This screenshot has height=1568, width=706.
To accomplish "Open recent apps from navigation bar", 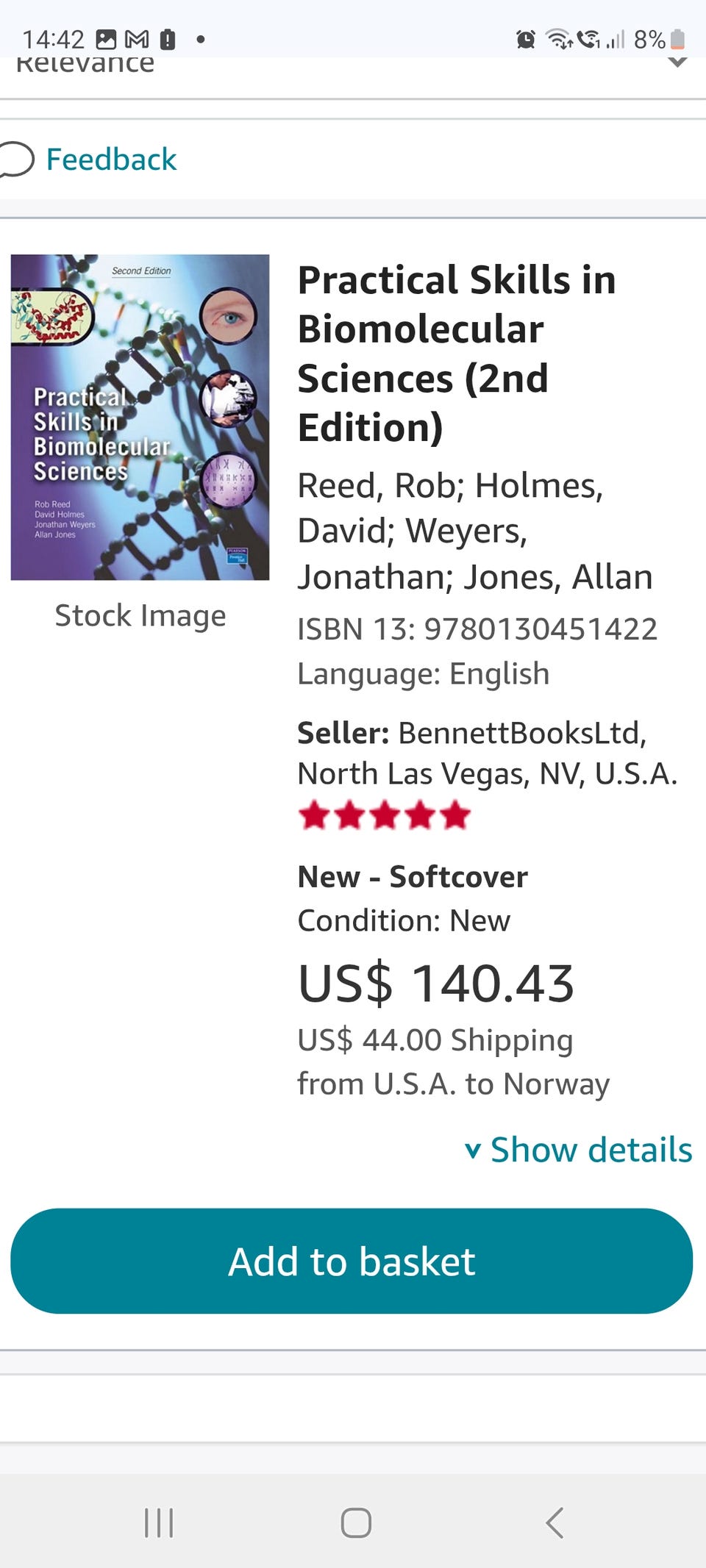I will (x=159, y=1522).
